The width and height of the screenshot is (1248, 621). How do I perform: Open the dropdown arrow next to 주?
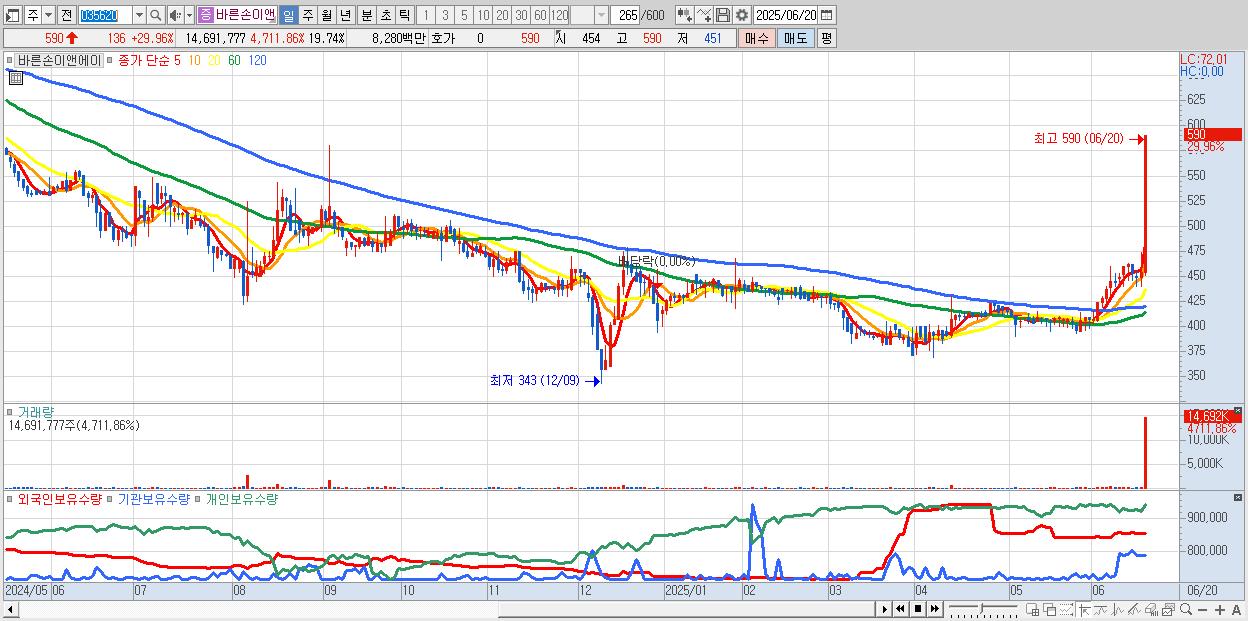pos(49,15)
